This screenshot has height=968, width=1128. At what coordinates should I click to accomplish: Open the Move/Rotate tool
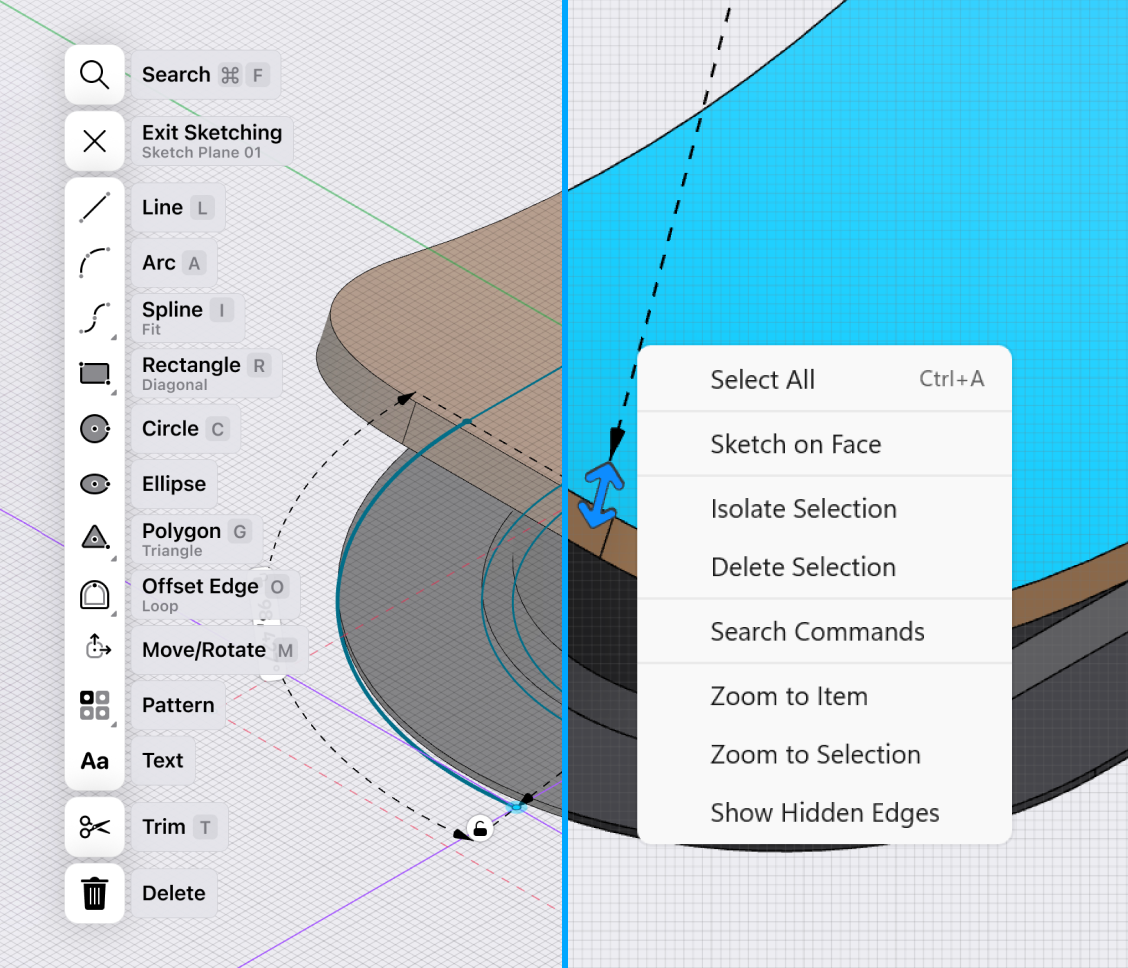coord(95,649)
